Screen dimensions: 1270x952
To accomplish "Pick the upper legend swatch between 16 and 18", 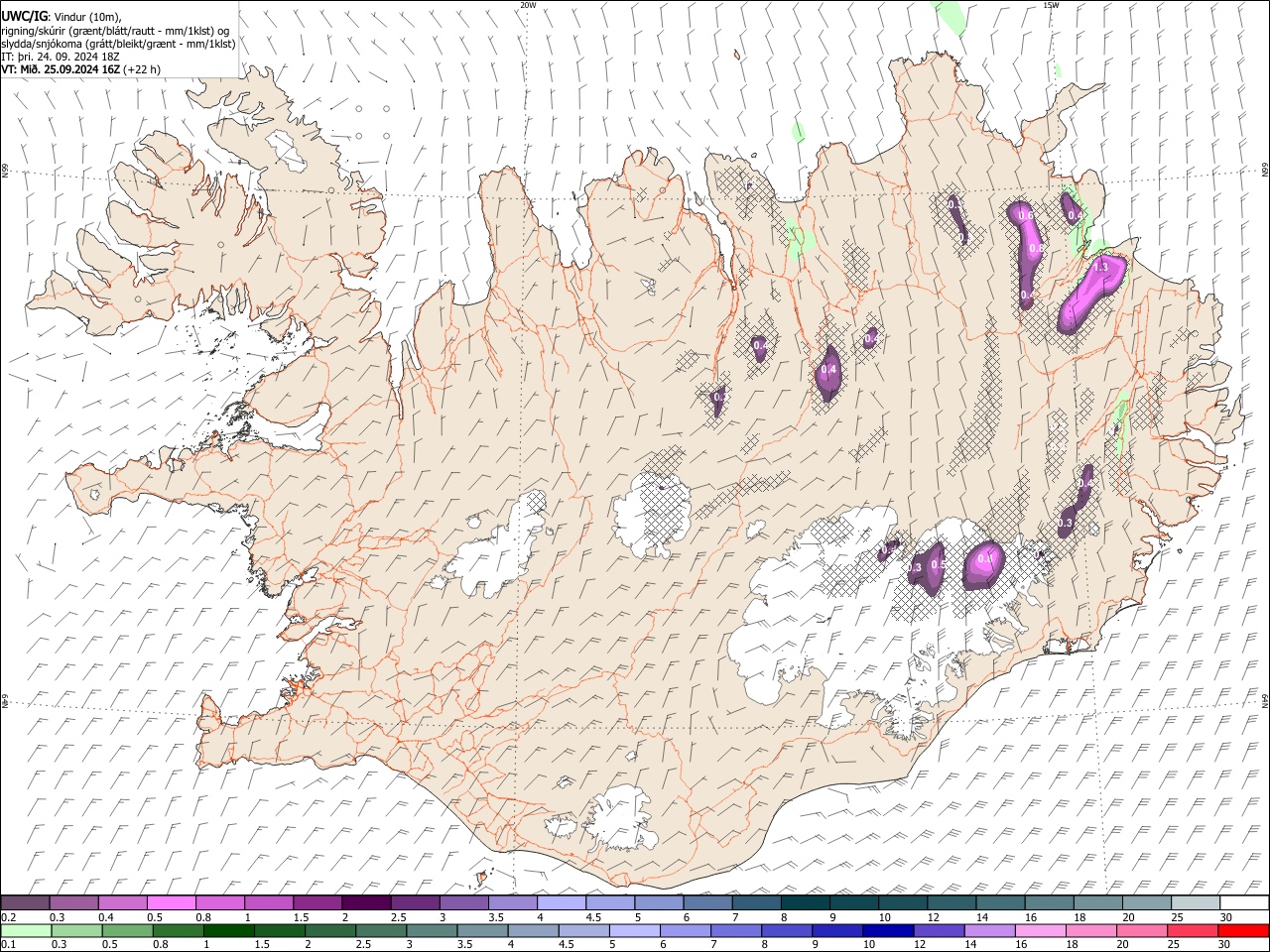I will click(x=1050, y=902).
